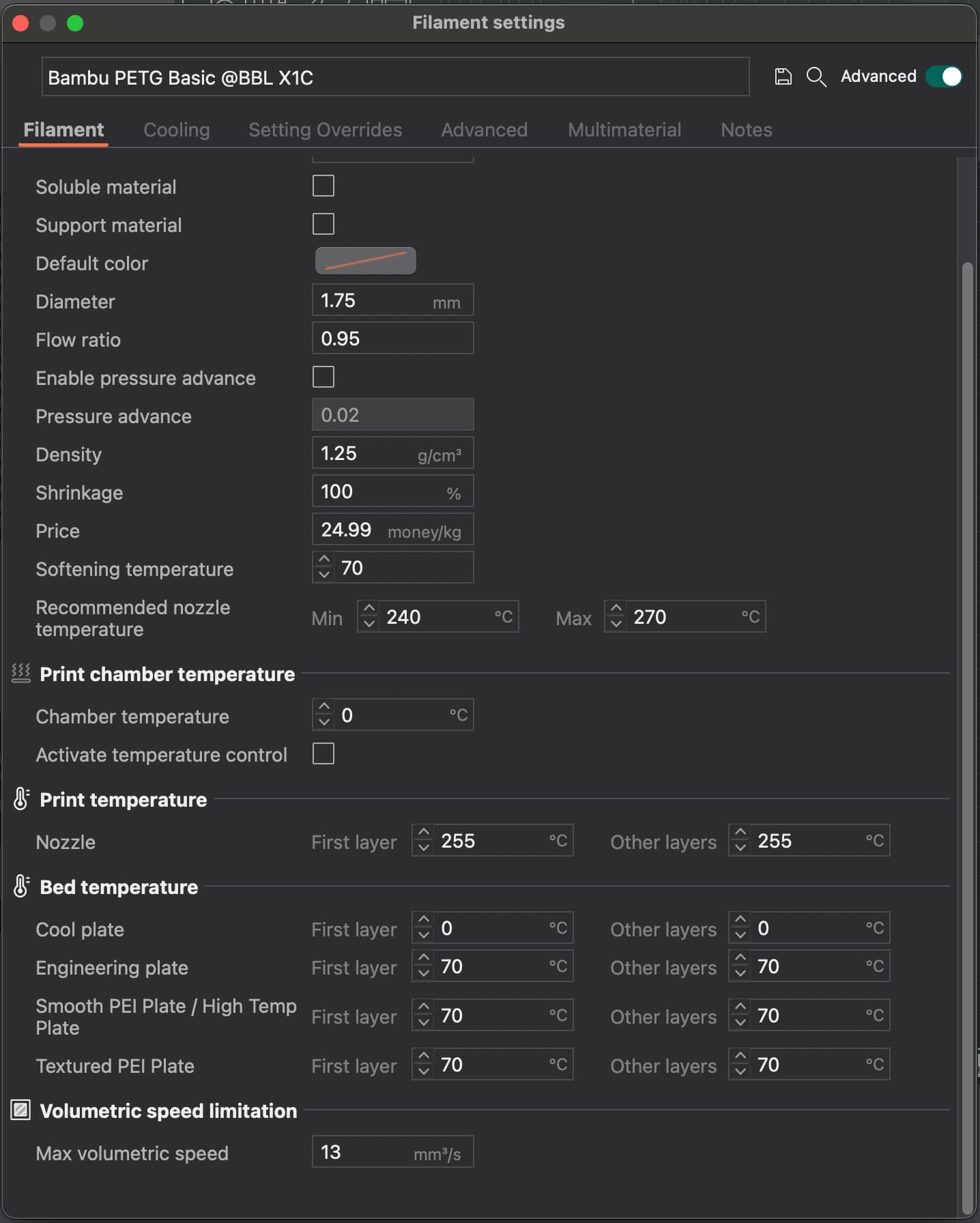Increase Softening temperature with up arrow
The height and width of the screenshot is (1223, 980).
[x=324, y=560]
